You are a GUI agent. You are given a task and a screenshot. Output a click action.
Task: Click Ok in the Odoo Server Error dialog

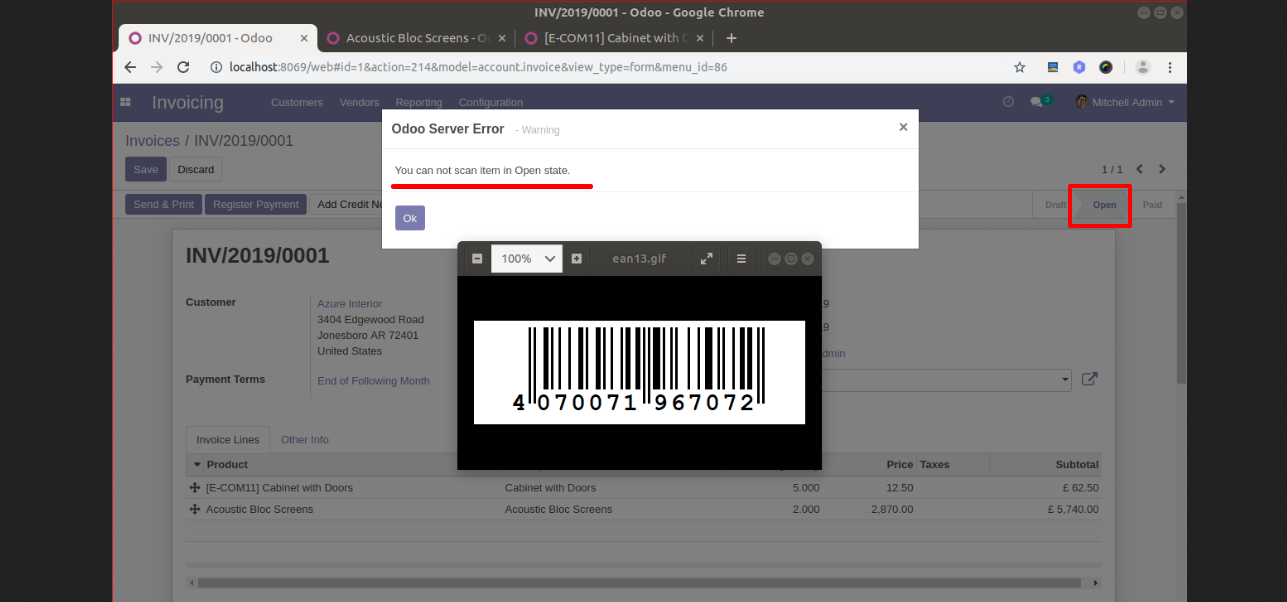click(x=410, y=218)
